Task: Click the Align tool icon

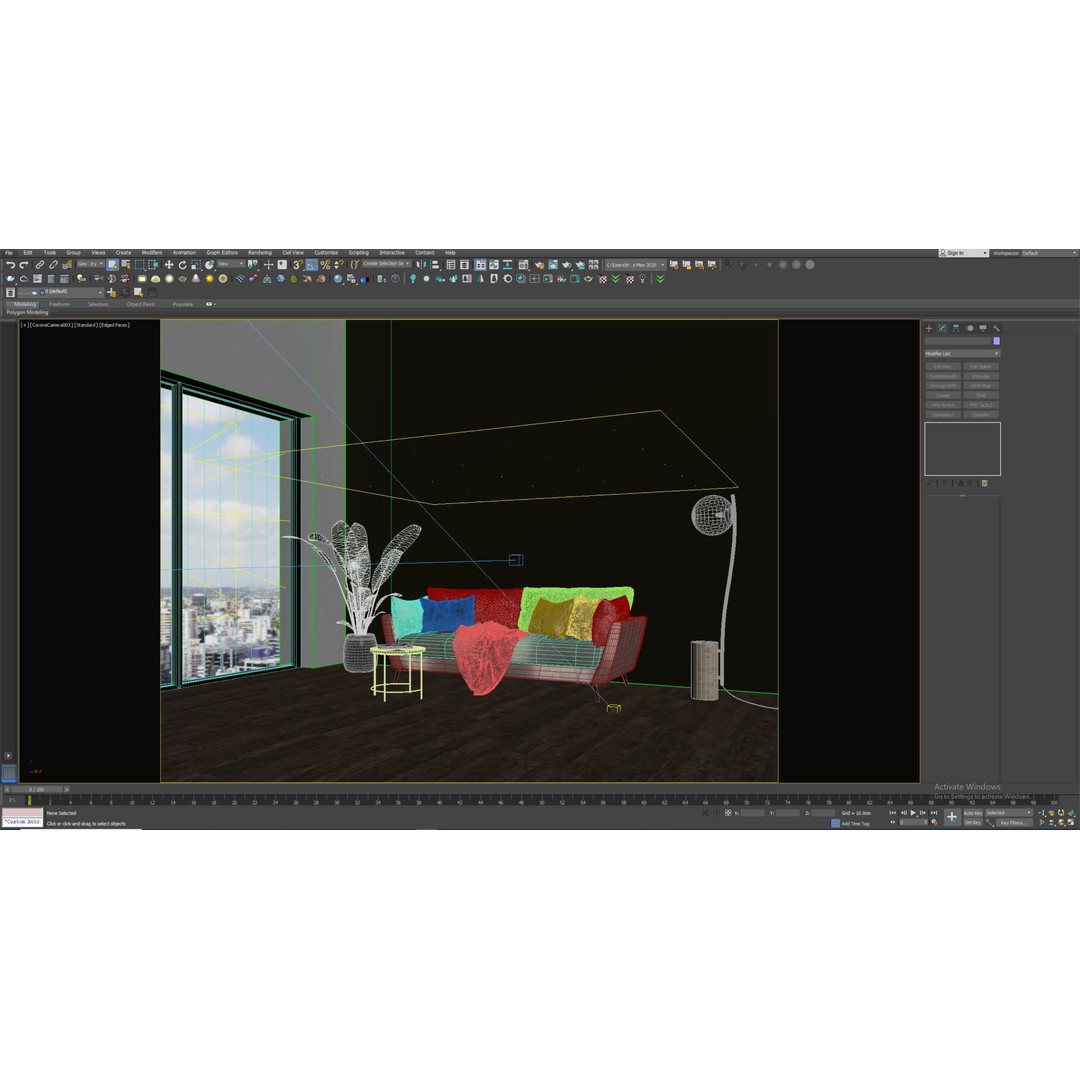Action: (435, 264)
